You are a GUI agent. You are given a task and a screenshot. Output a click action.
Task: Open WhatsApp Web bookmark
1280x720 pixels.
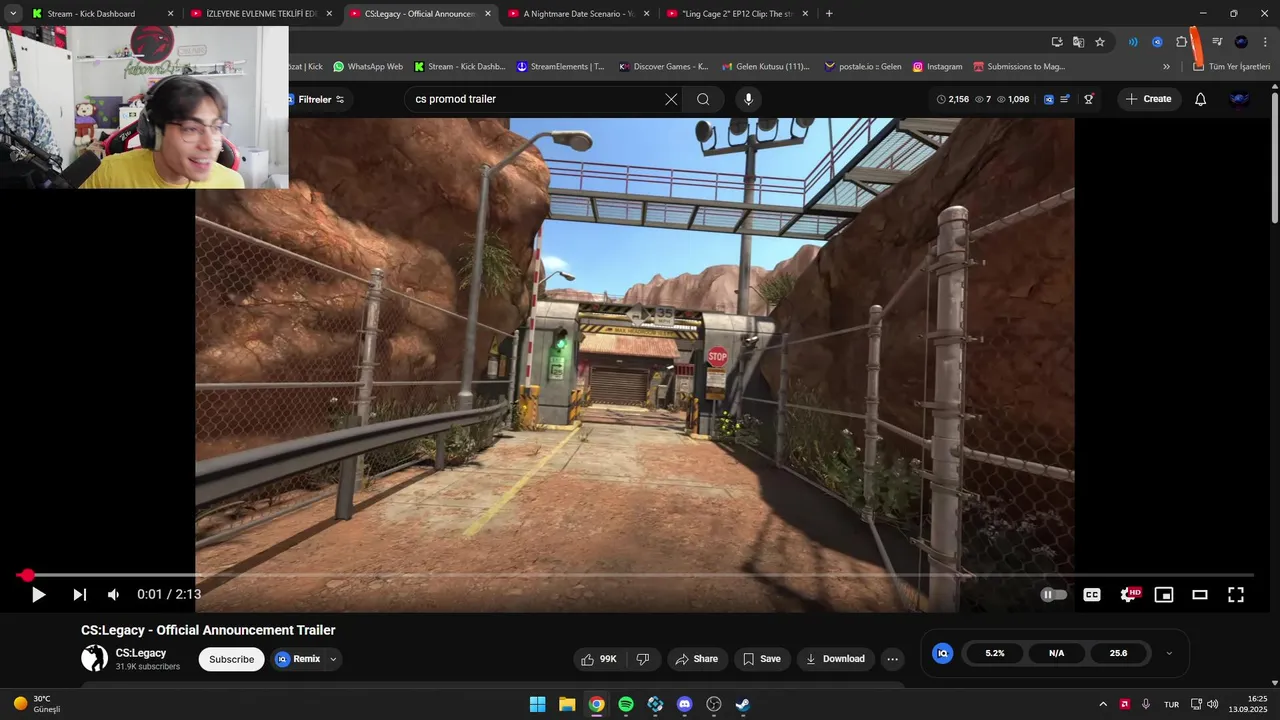pyautogui.click(x=368, y=67)
